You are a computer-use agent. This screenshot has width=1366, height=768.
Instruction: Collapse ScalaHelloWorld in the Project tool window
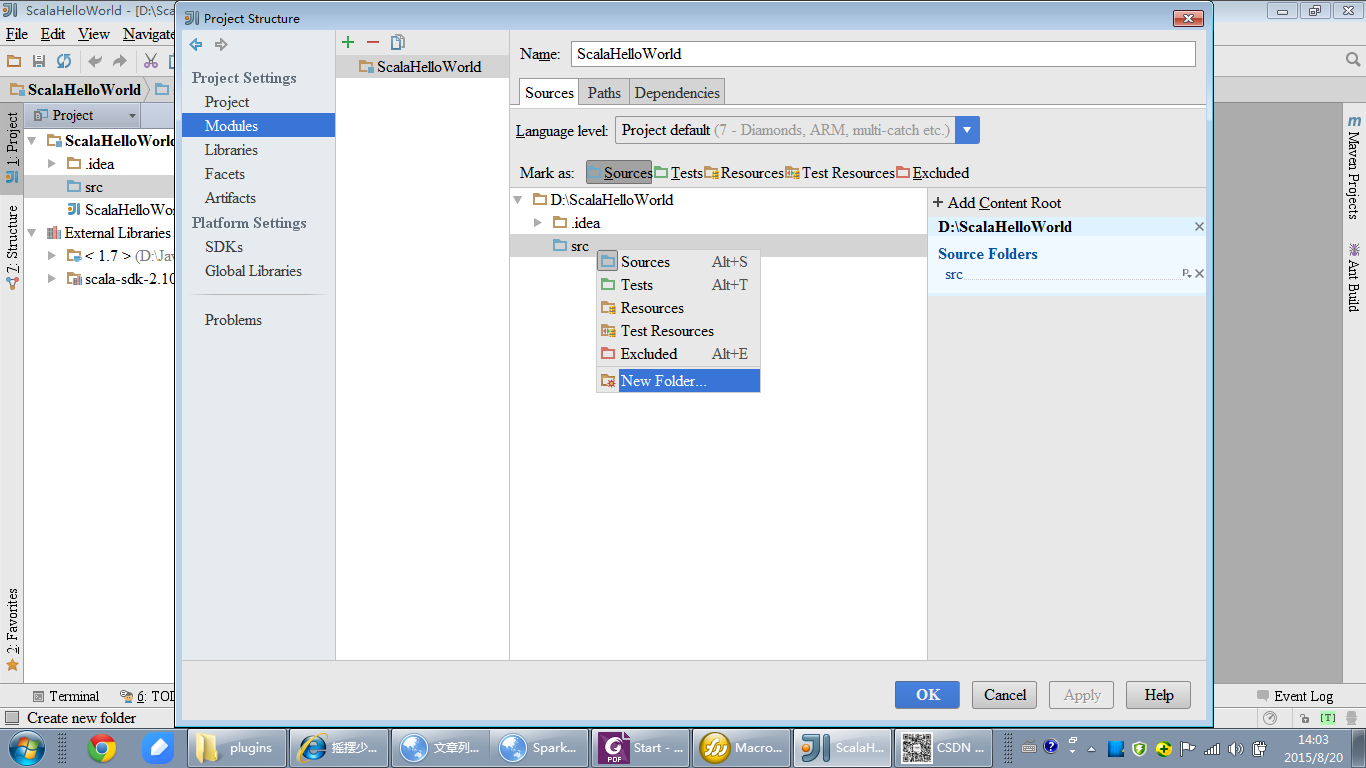32,141
